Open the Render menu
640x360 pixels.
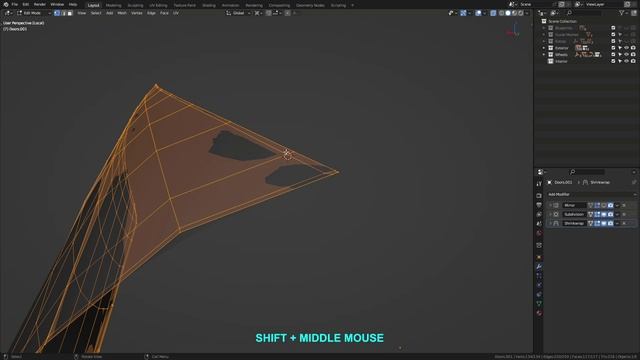coord(40,4)
